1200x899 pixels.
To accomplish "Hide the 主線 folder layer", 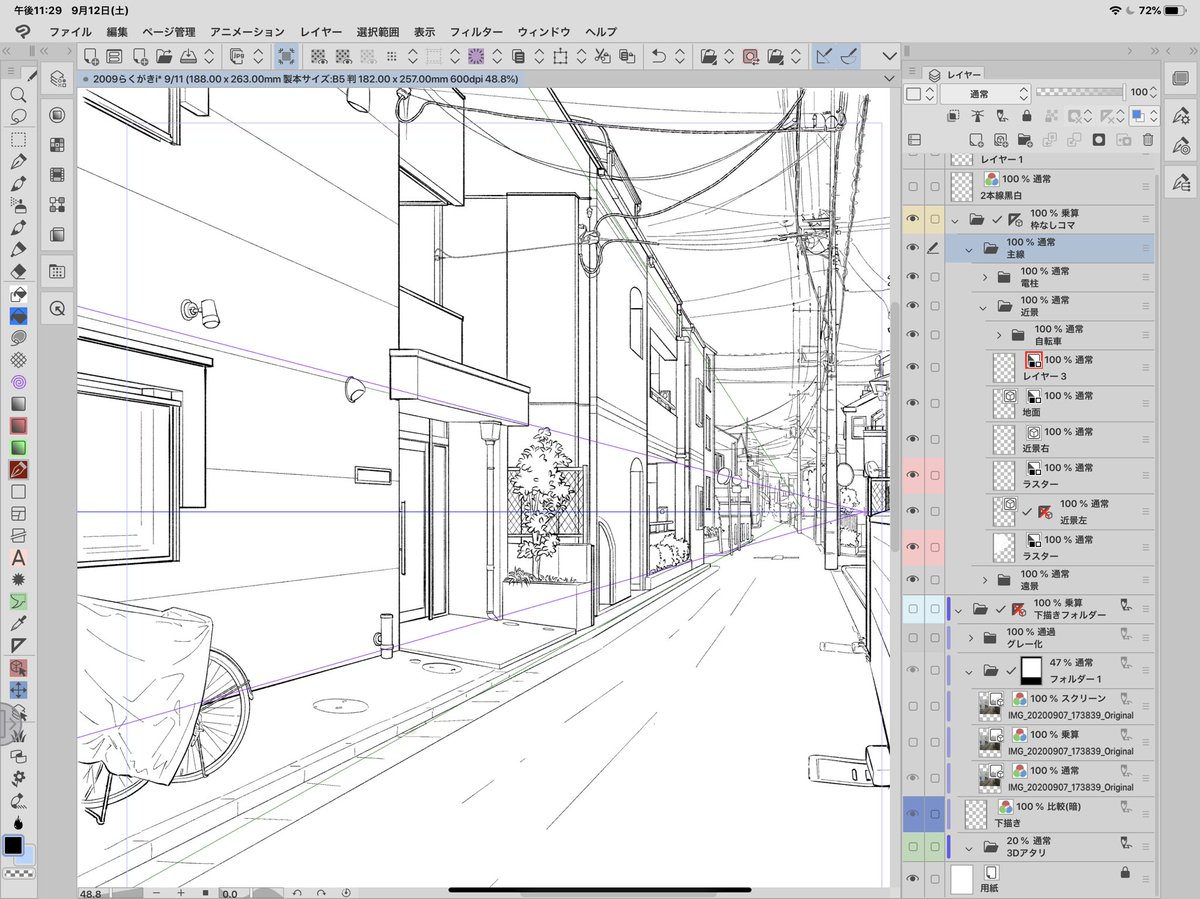I will [912, 247].
